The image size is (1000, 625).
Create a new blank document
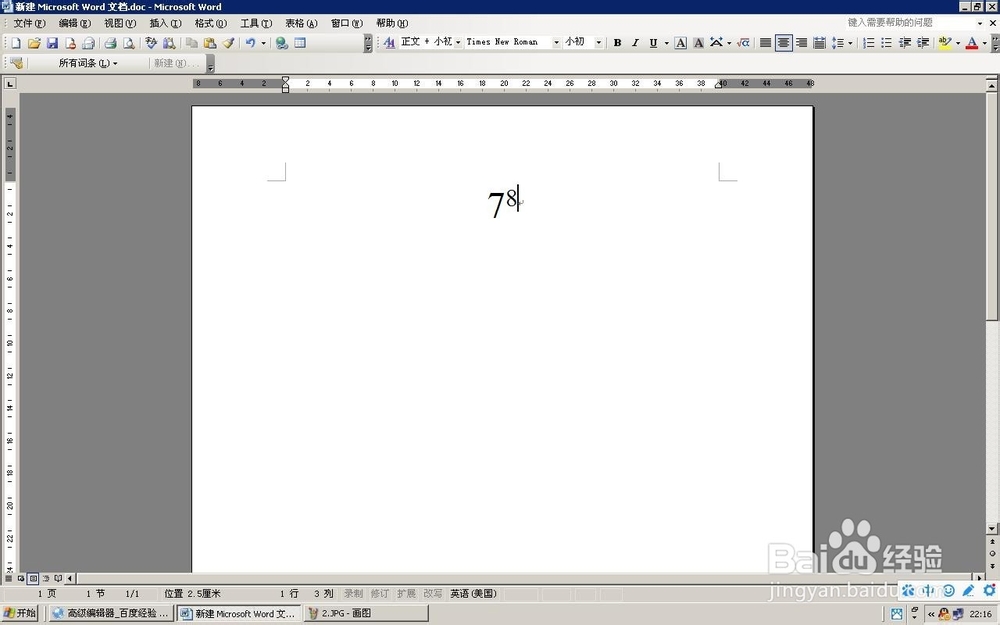coord(16,43)
